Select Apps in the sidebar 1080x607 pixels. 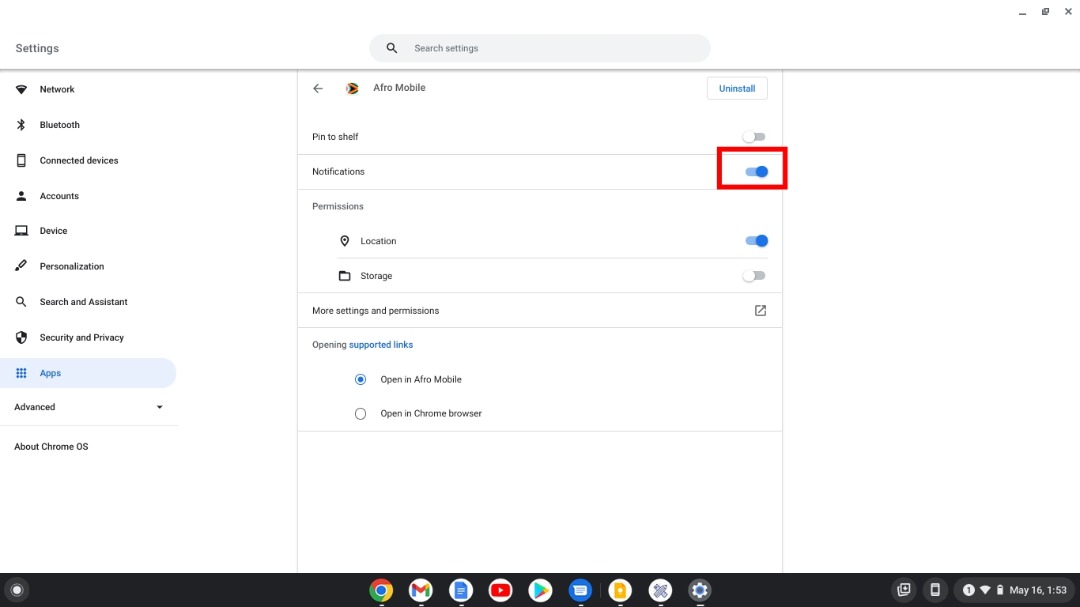tap(88, 373)
